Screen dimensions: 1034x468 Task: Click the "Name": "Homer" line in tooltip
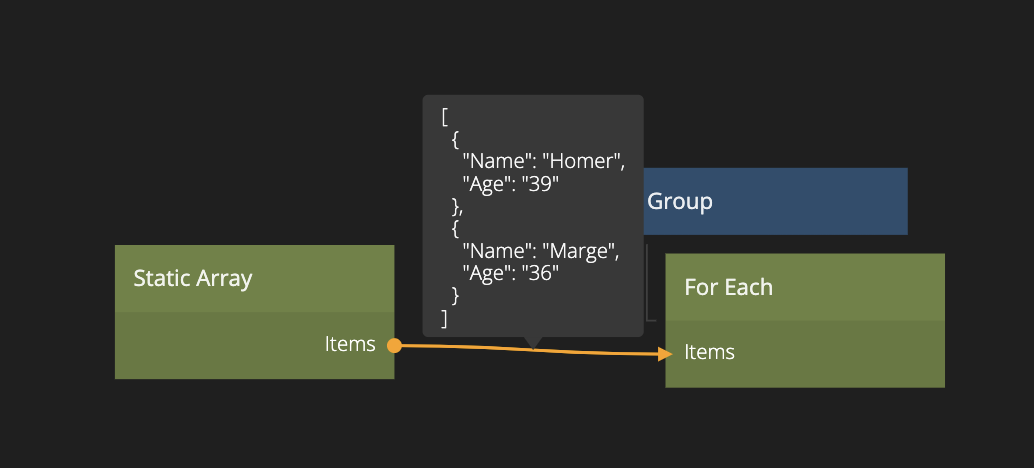coord(542,161)
